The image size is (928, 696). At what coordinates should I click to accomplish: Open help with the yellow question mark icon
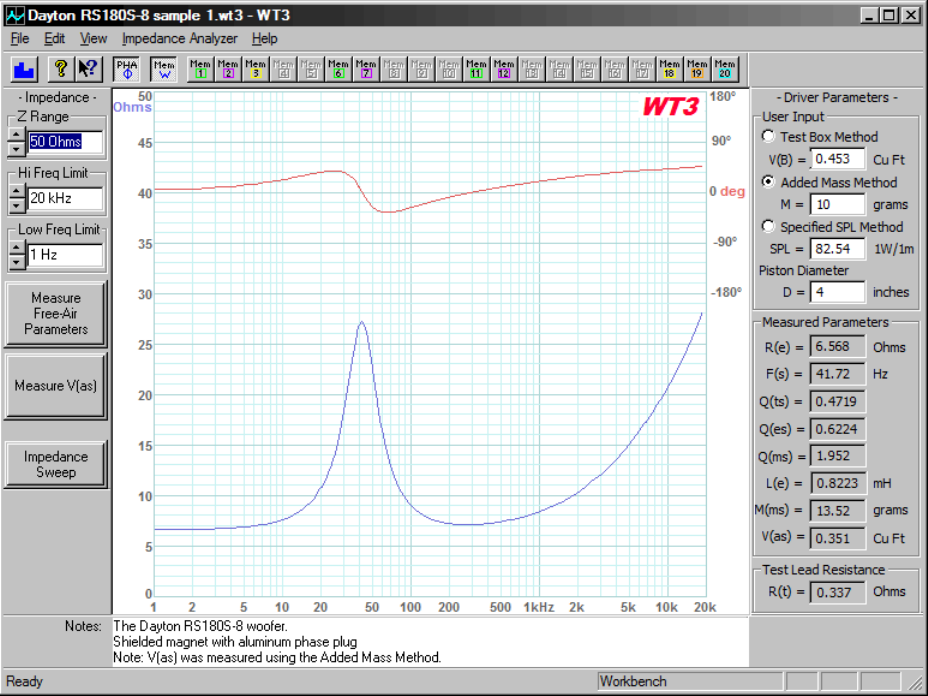(x=60, y=68)
